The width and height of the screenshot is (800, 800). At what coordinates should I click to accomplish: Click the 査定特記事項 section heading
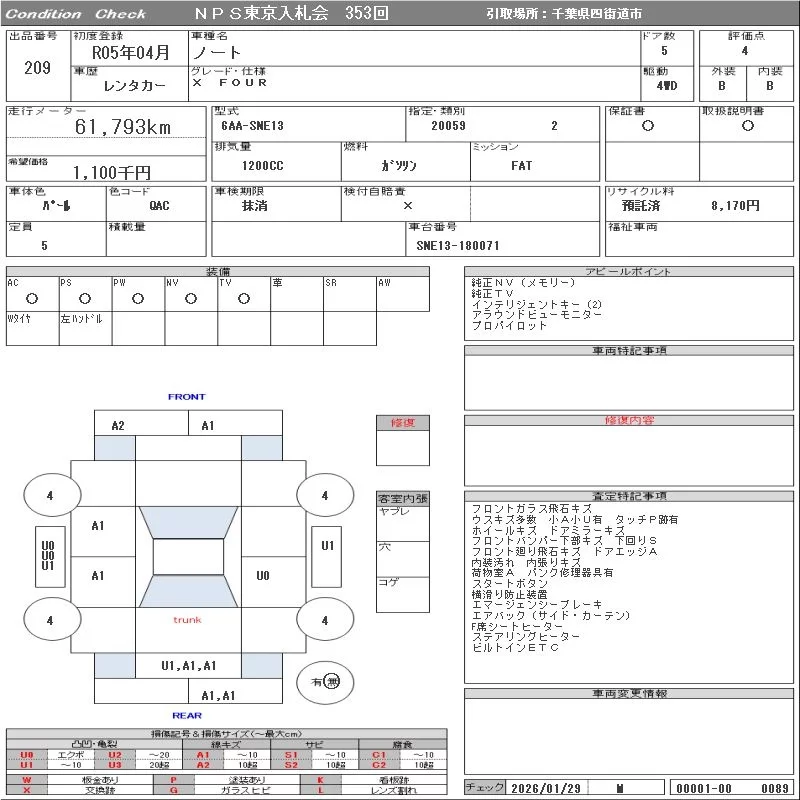629,496
